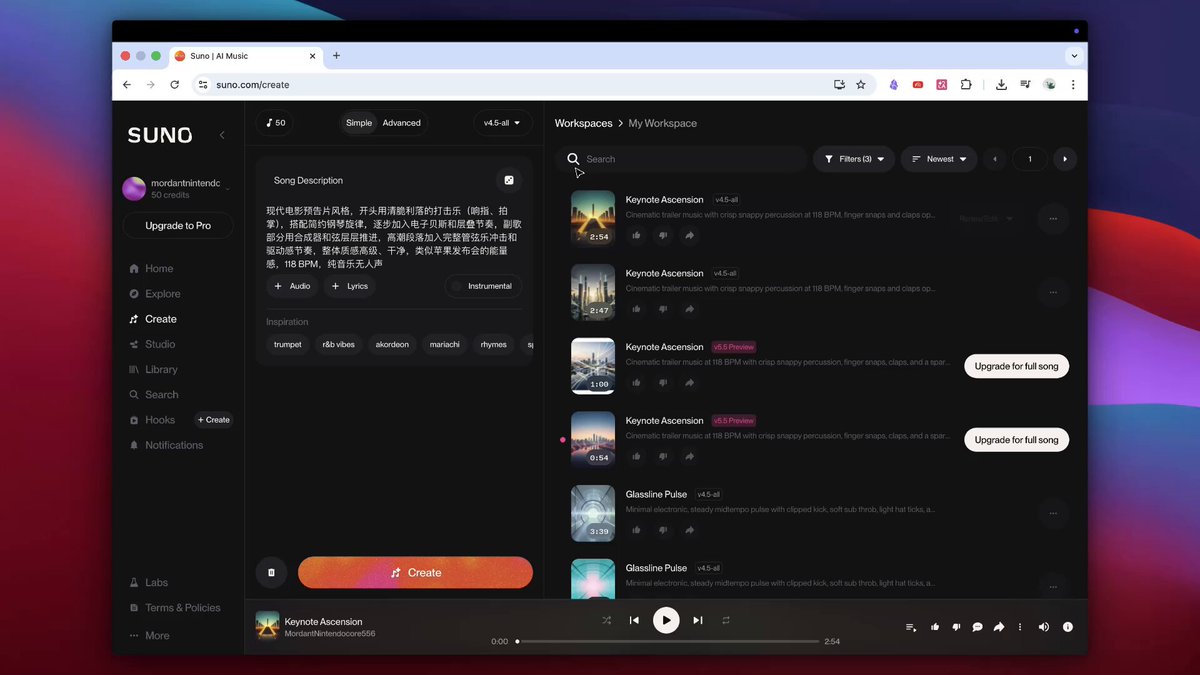Toggle shuffle in the player bar
The height and width of the screenshot is (675, 1200).
(606, 621)
